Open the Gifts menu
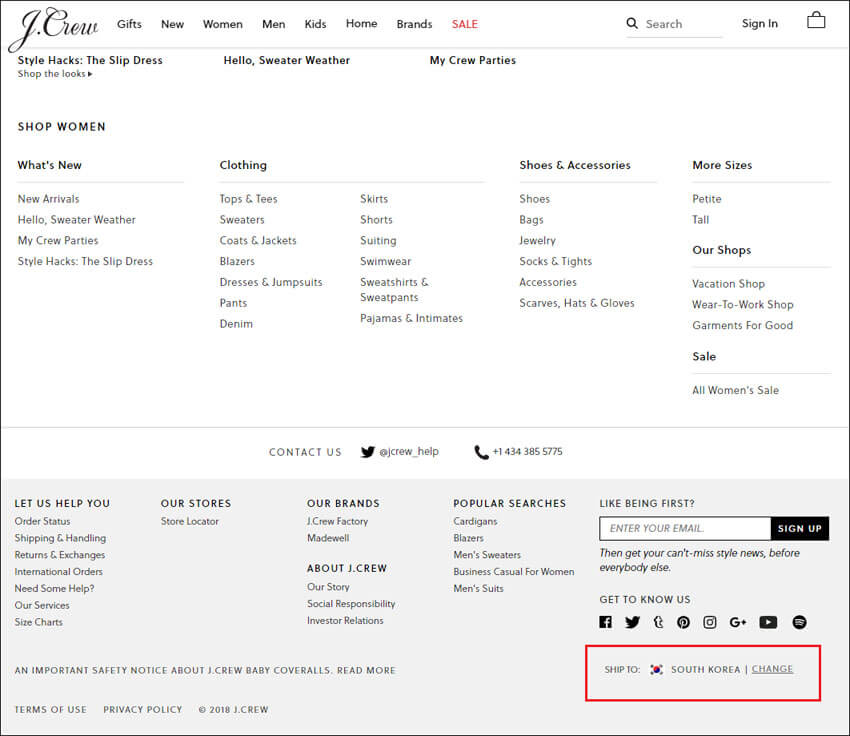Viewport: 850px width, 736px height. point(129,24)
